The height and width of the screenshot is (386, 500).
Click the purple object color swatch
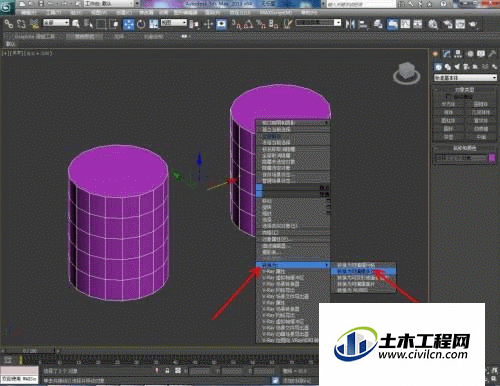pos(492,158)
